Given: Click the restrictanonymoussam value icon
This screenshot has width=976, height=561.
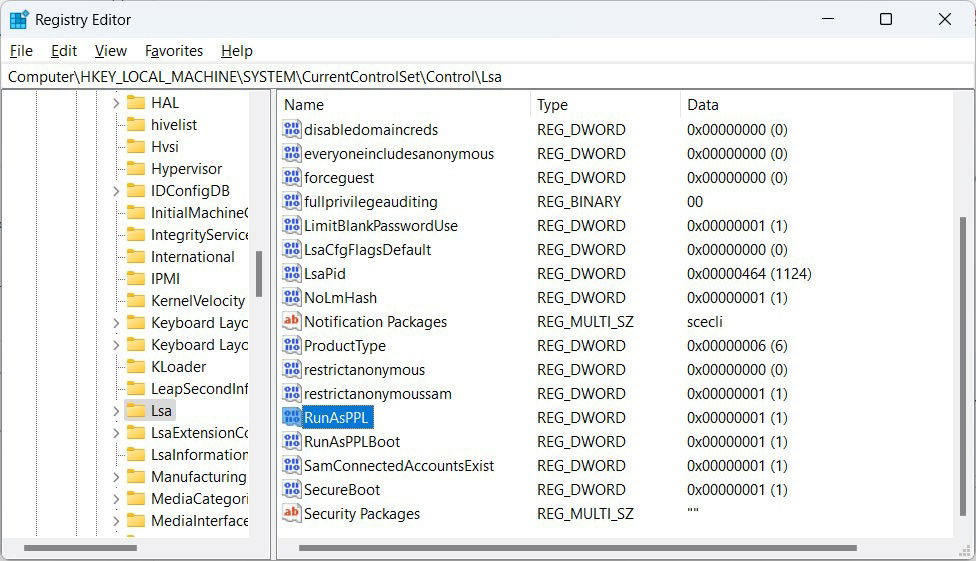Looking at the screenshot, I should click(x=291, y=393).
